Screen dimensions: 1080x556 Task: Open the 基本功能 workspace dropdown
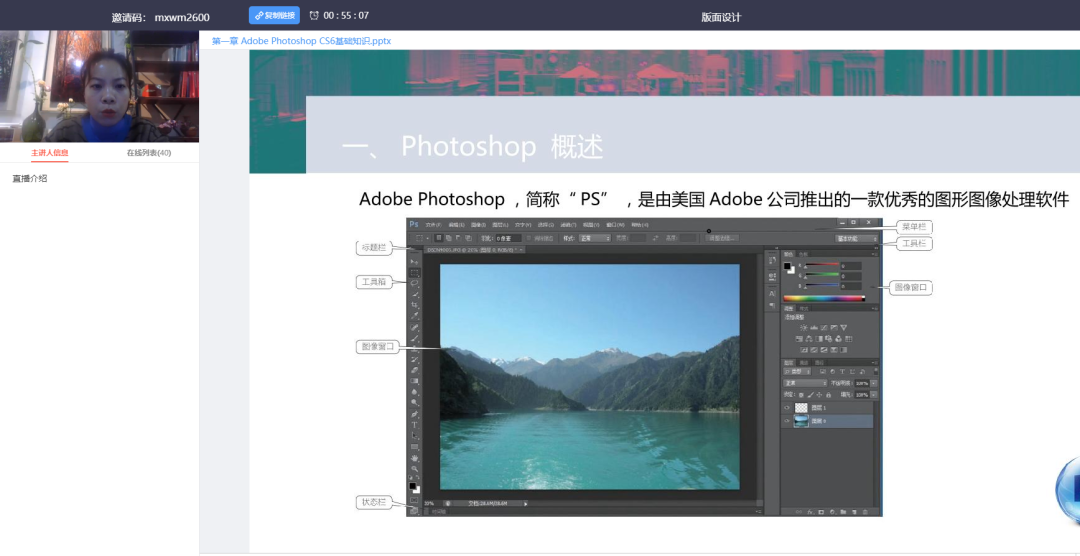[856, 239]
